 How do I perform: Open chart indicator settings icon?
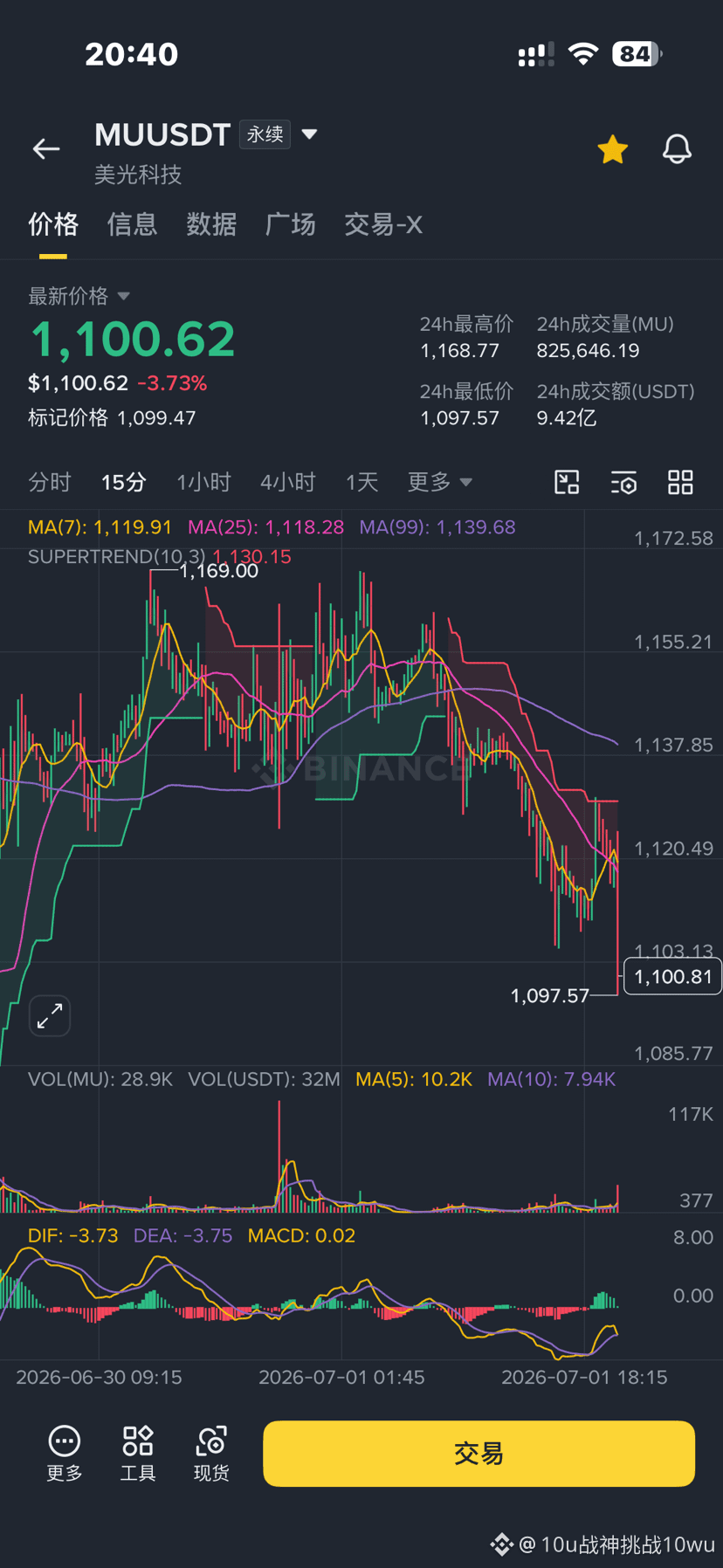[x=623, y=482]
